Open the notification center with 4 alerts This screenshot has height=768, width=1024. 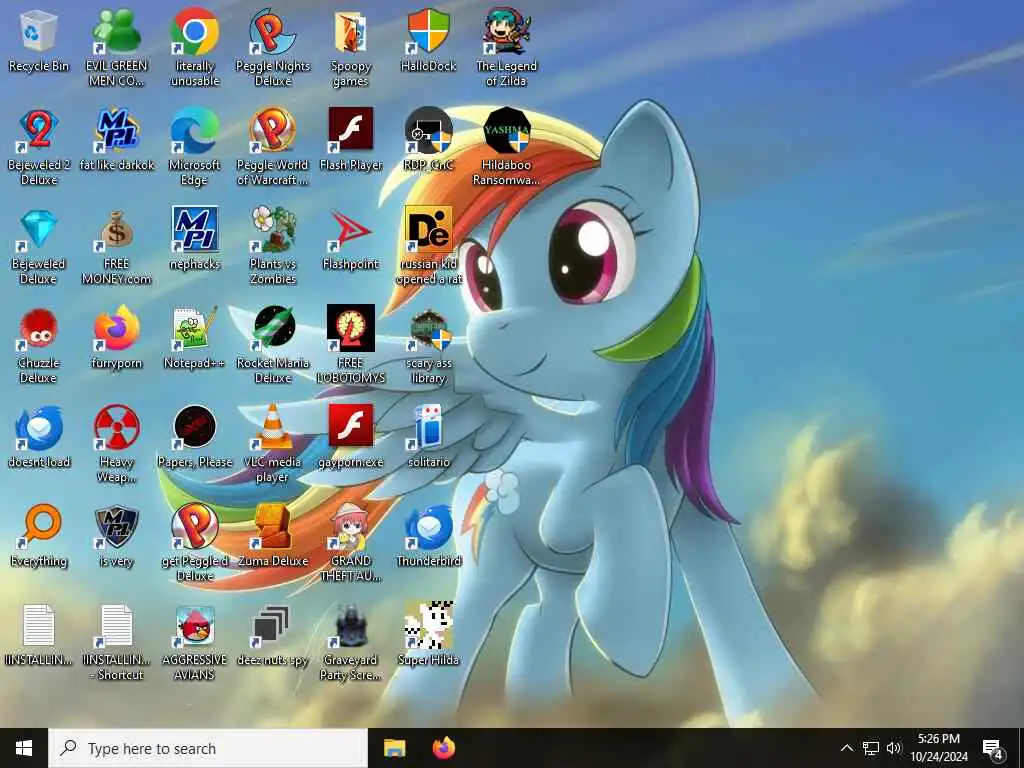[x=993, y=750]
